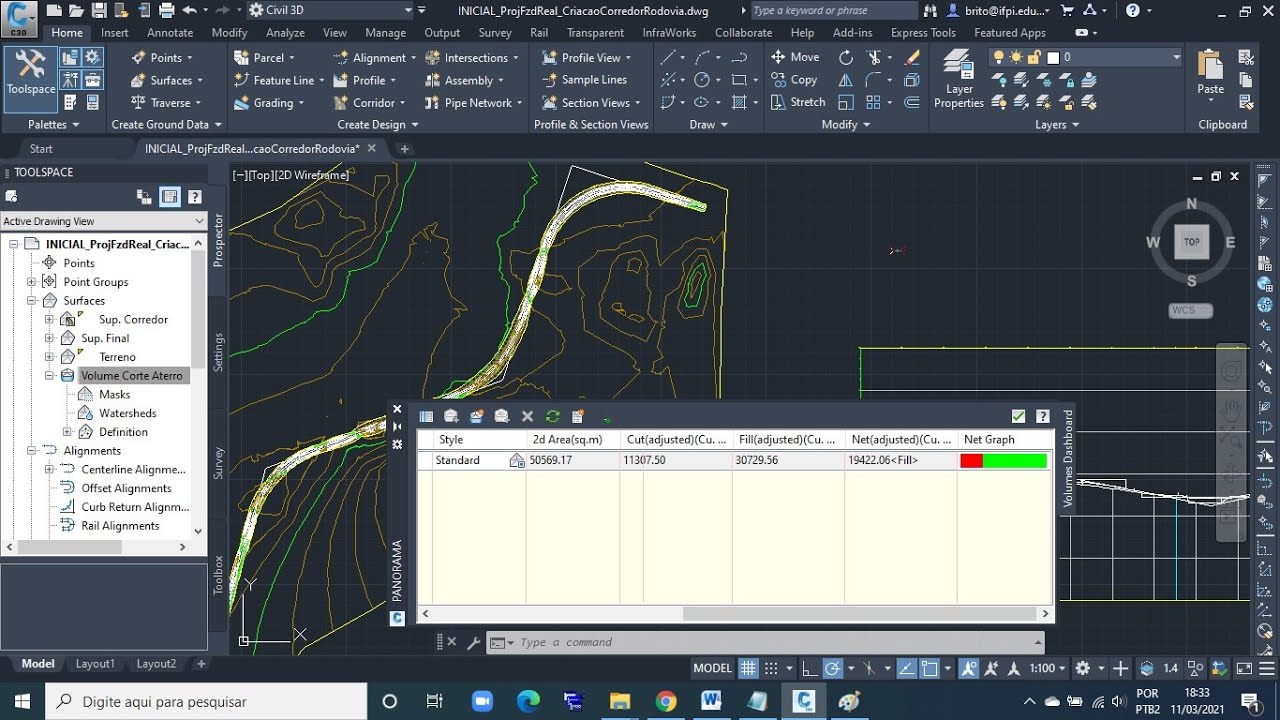
Task: Select the Line tool in Draw panel
Action: (668, 57)
